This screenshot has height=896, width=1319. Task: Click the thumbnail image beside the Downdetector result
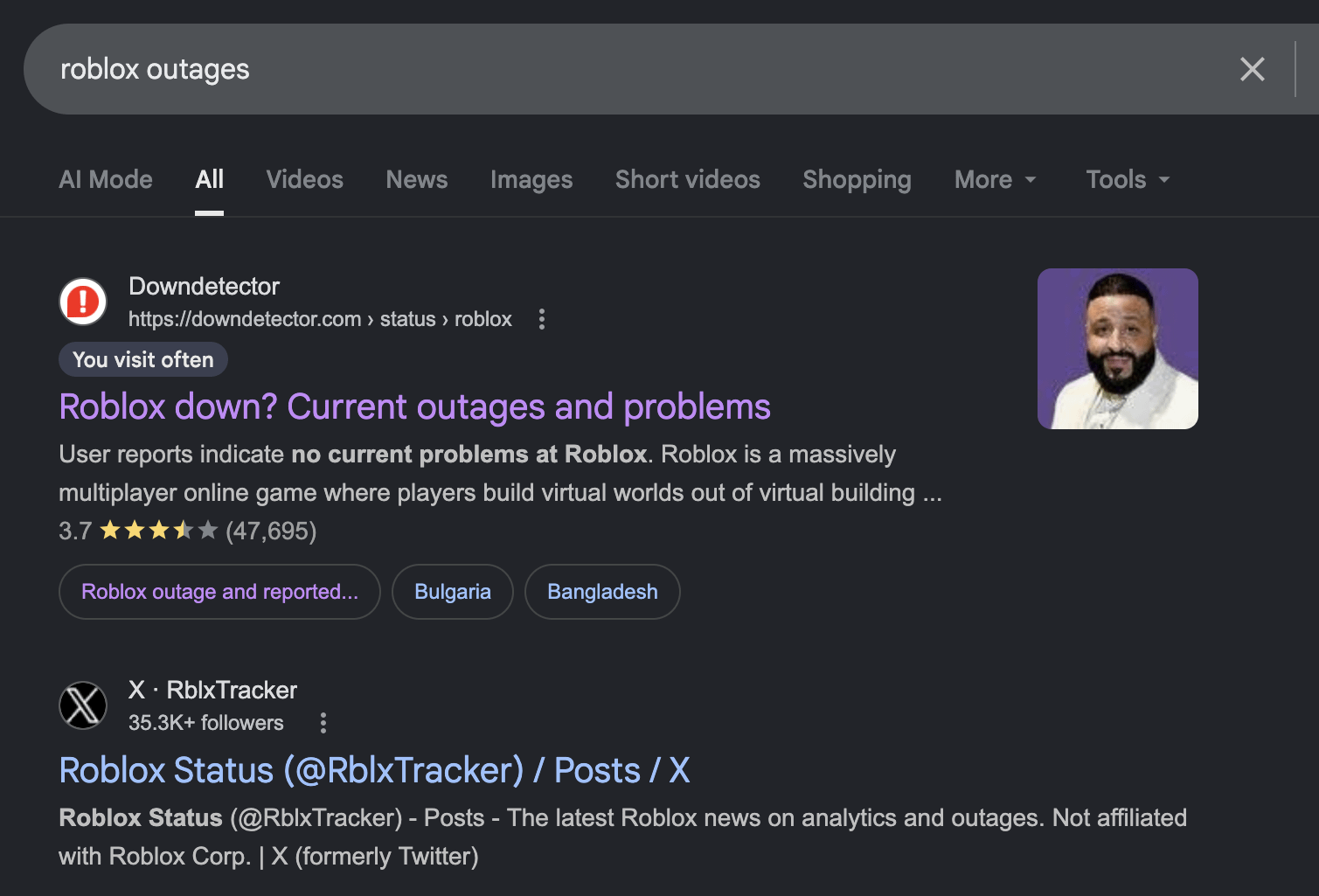(1117, 349)
